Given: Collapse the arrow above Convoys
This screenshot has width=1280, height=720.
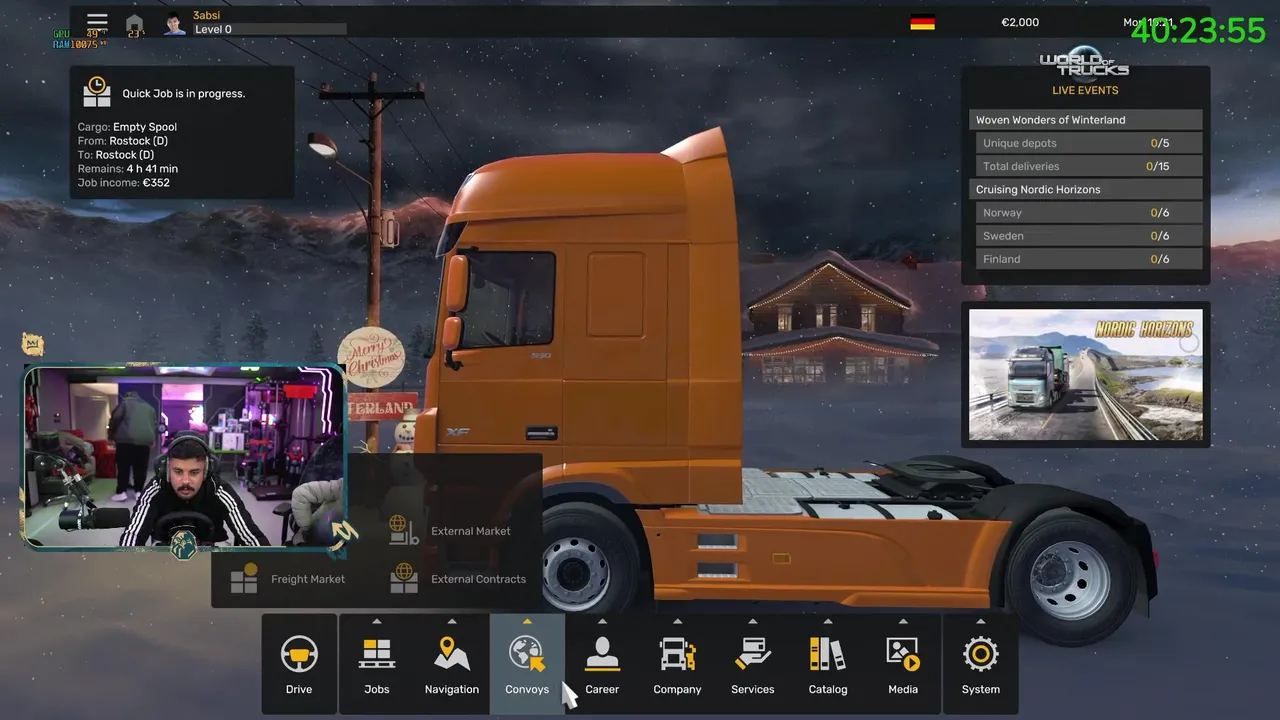Looking at the screenshot, I should (527, 621).
